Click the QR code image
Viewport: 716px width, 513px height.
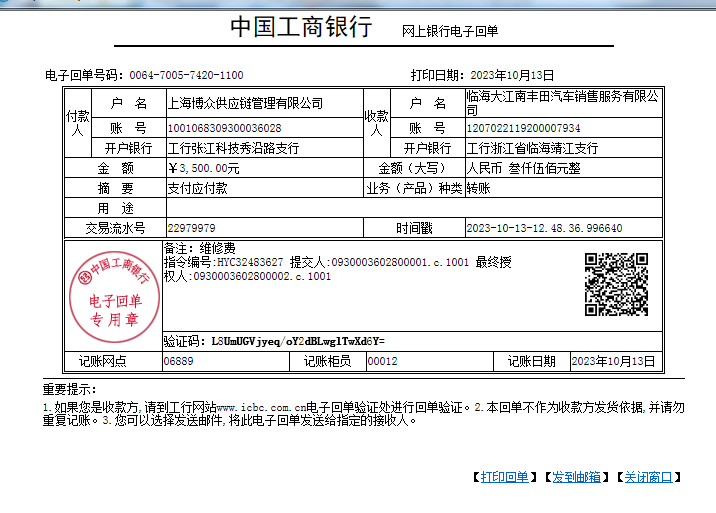pos(616,284)
